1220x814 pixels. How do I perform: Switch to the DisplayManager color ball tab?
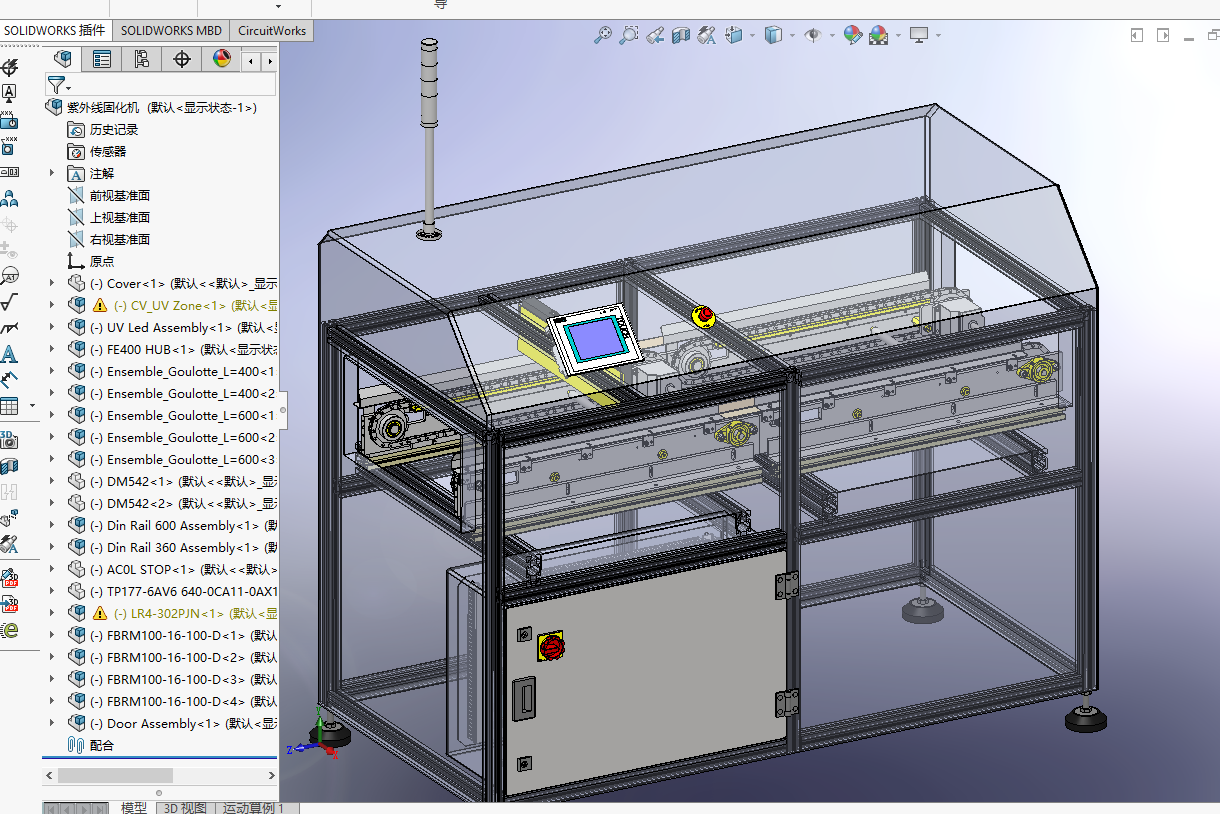pyautogui.click(x=222, y=59)
